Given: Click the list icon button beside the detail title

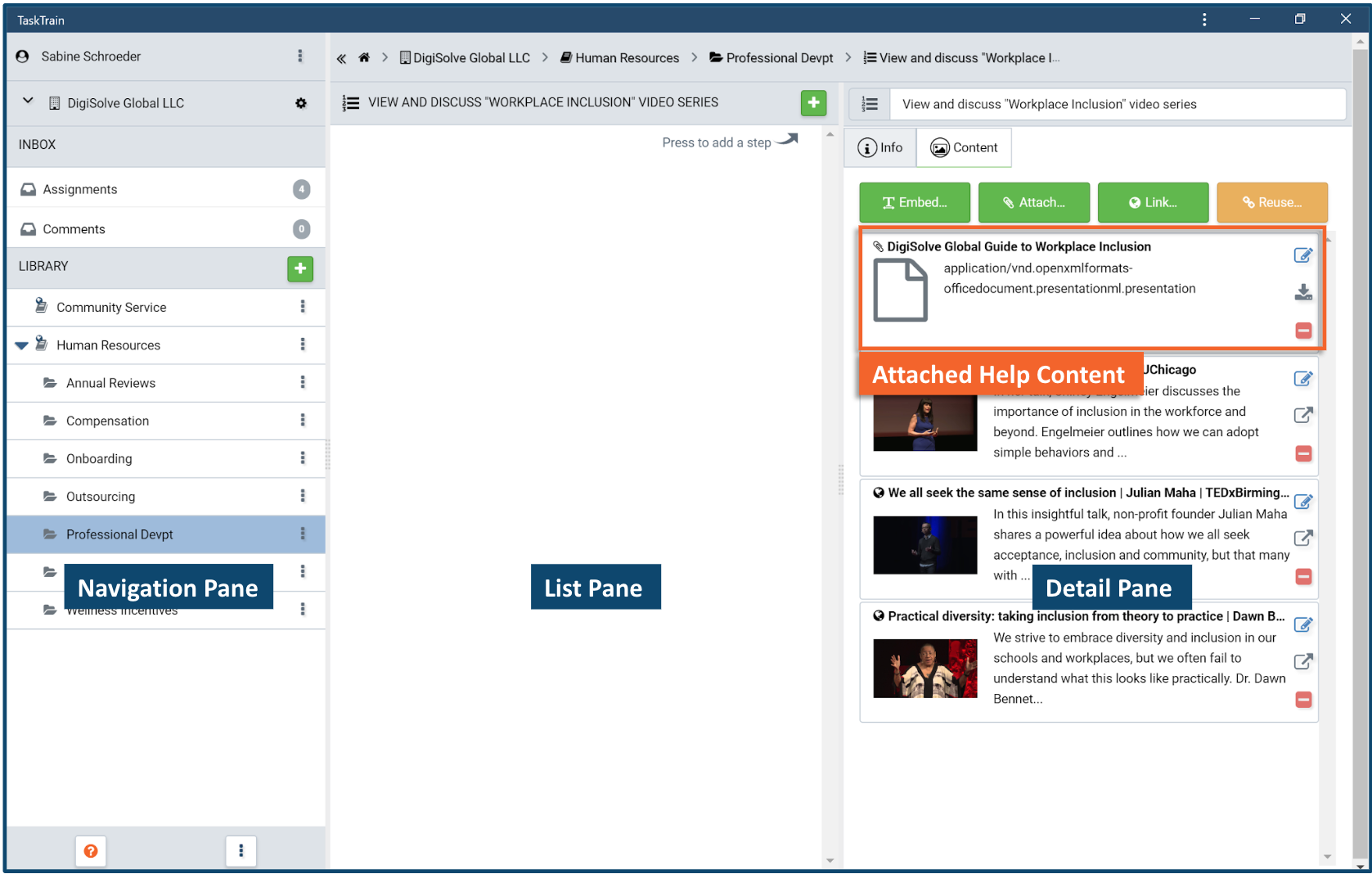Looking at the screenshot, I should click(870, 104).
